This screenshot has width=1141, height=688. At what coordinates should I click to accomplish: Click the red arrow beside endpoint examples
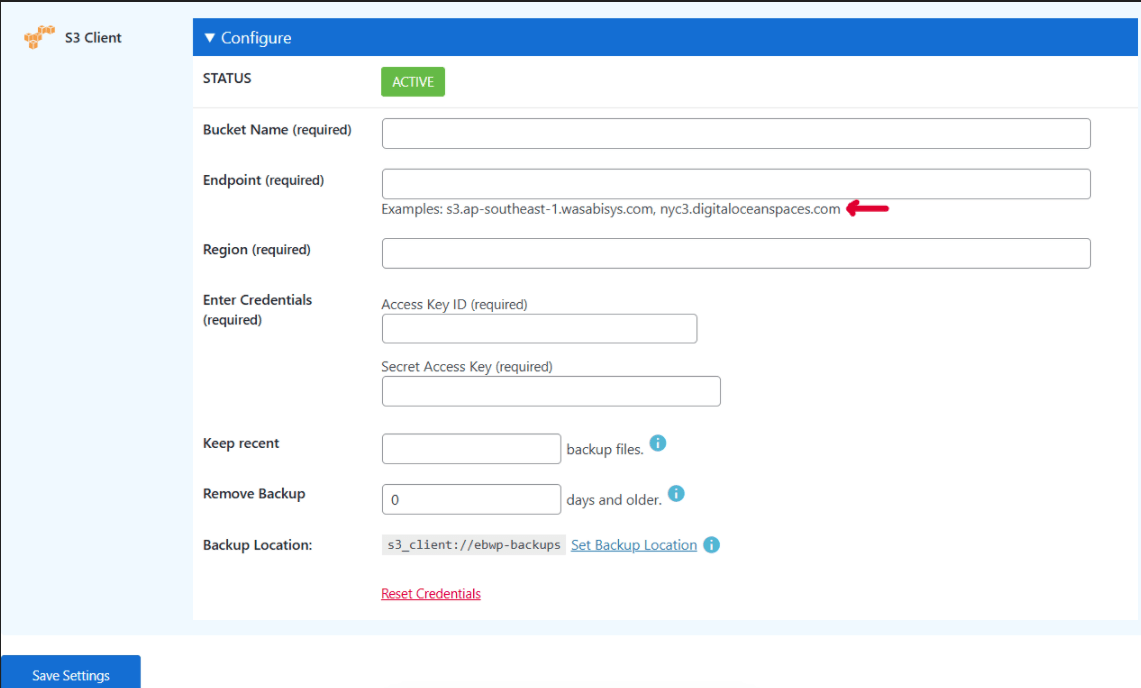click(x=867, y=208)
